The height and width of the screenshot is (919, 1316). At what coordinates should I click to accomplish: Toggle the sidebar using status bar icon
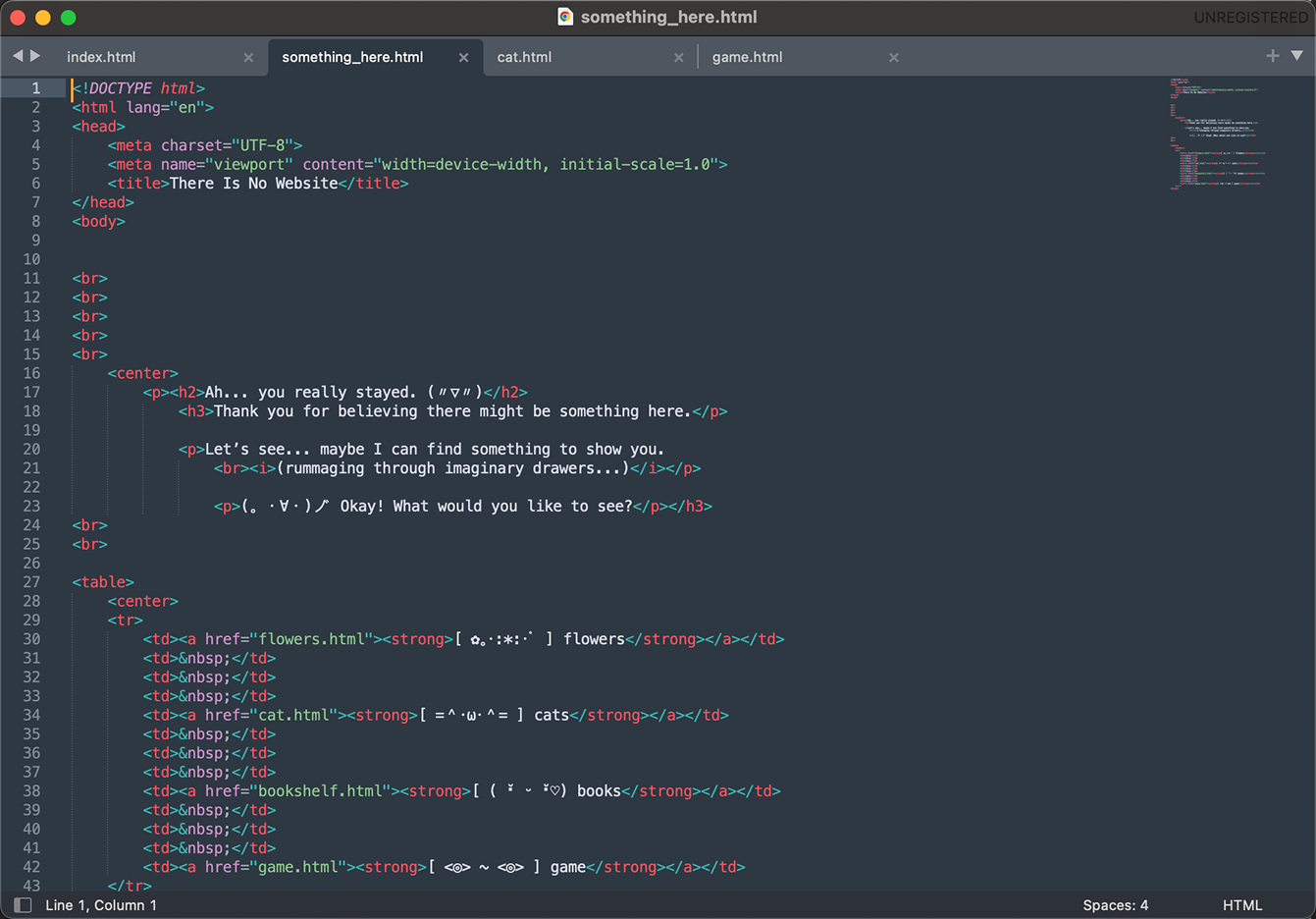click(x=23, y=905)
